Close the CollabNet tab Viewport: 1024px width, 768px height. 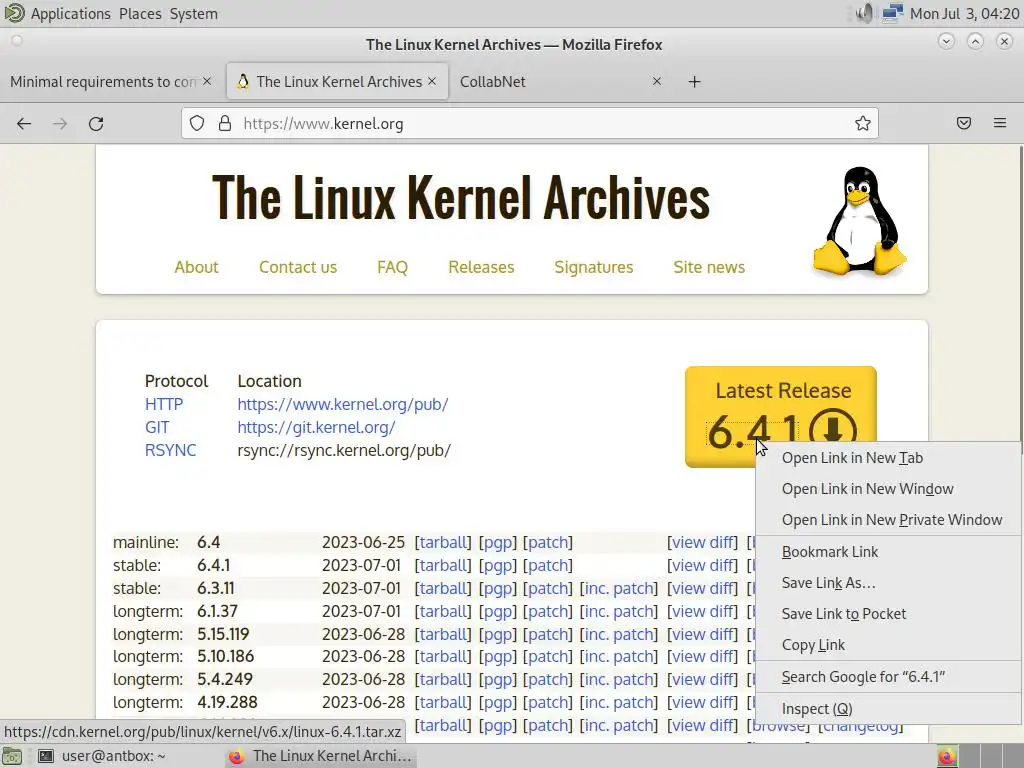coord(657,81)
